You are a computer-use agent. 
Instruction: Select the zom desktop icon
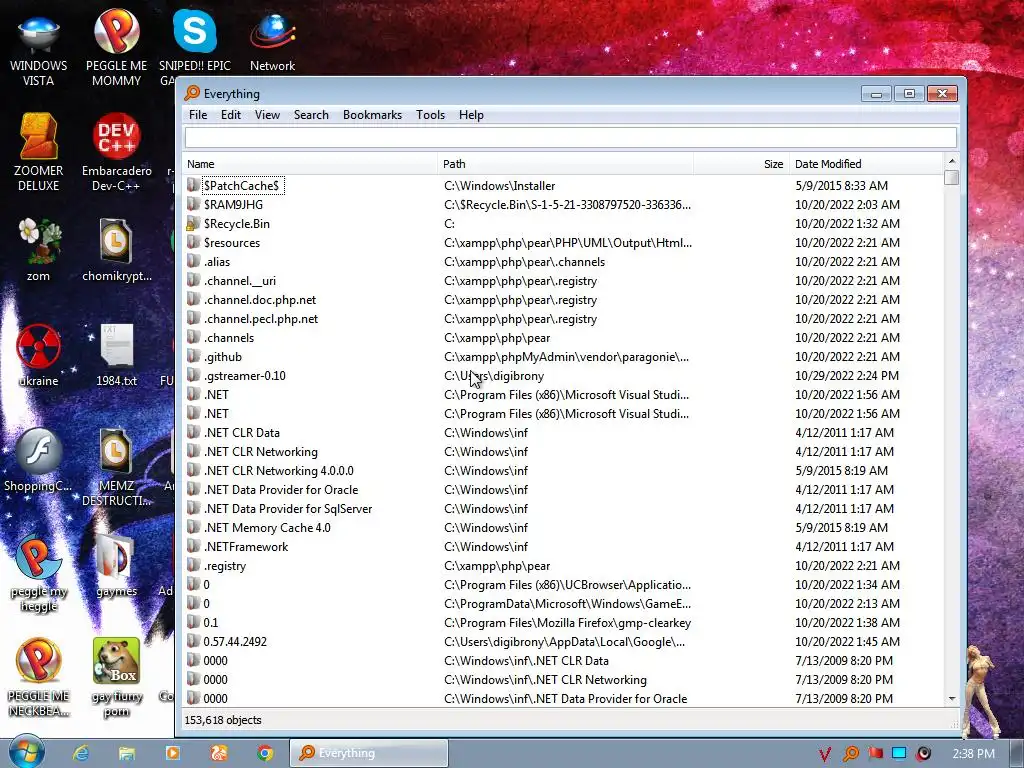coord(39,250)
